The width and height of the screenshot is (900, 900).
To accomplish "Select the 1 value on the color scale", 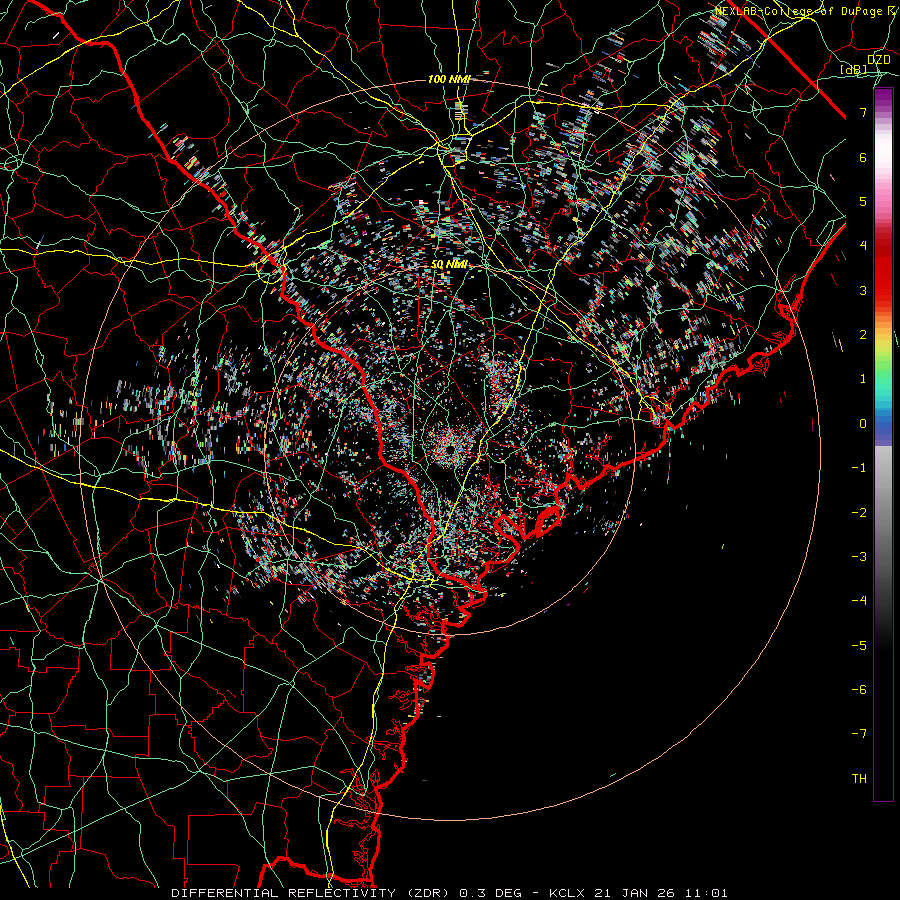I will click(x=863, y=379).
